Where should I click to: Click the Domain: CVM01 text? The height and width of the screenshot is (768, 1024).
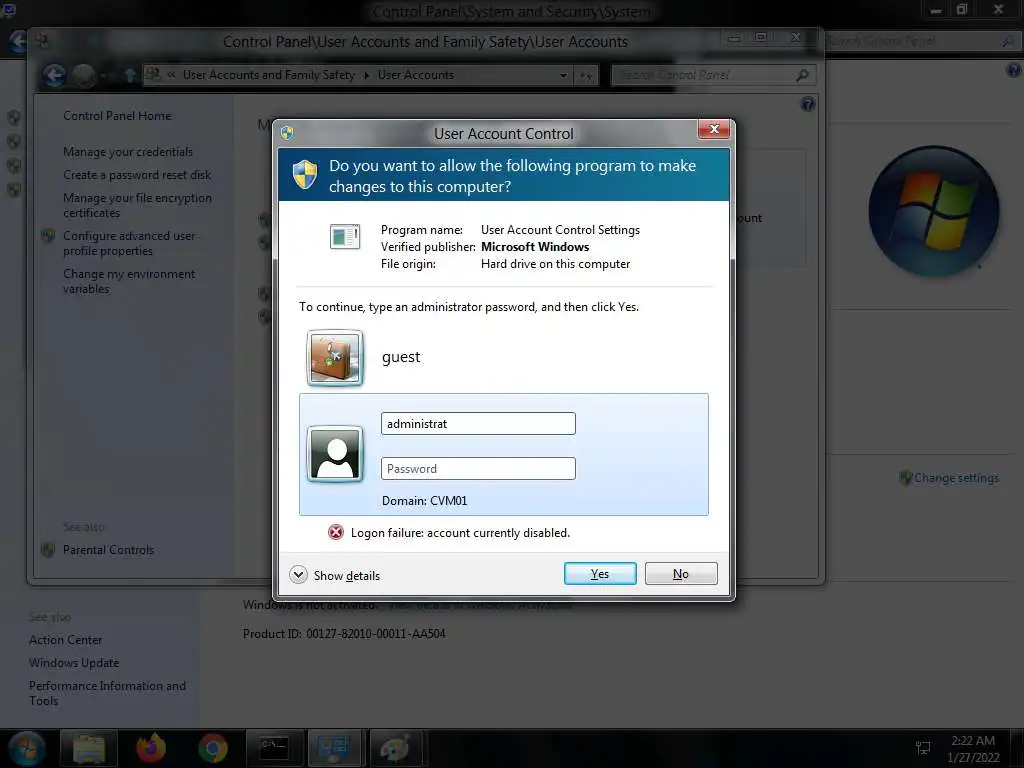point(424,501)
